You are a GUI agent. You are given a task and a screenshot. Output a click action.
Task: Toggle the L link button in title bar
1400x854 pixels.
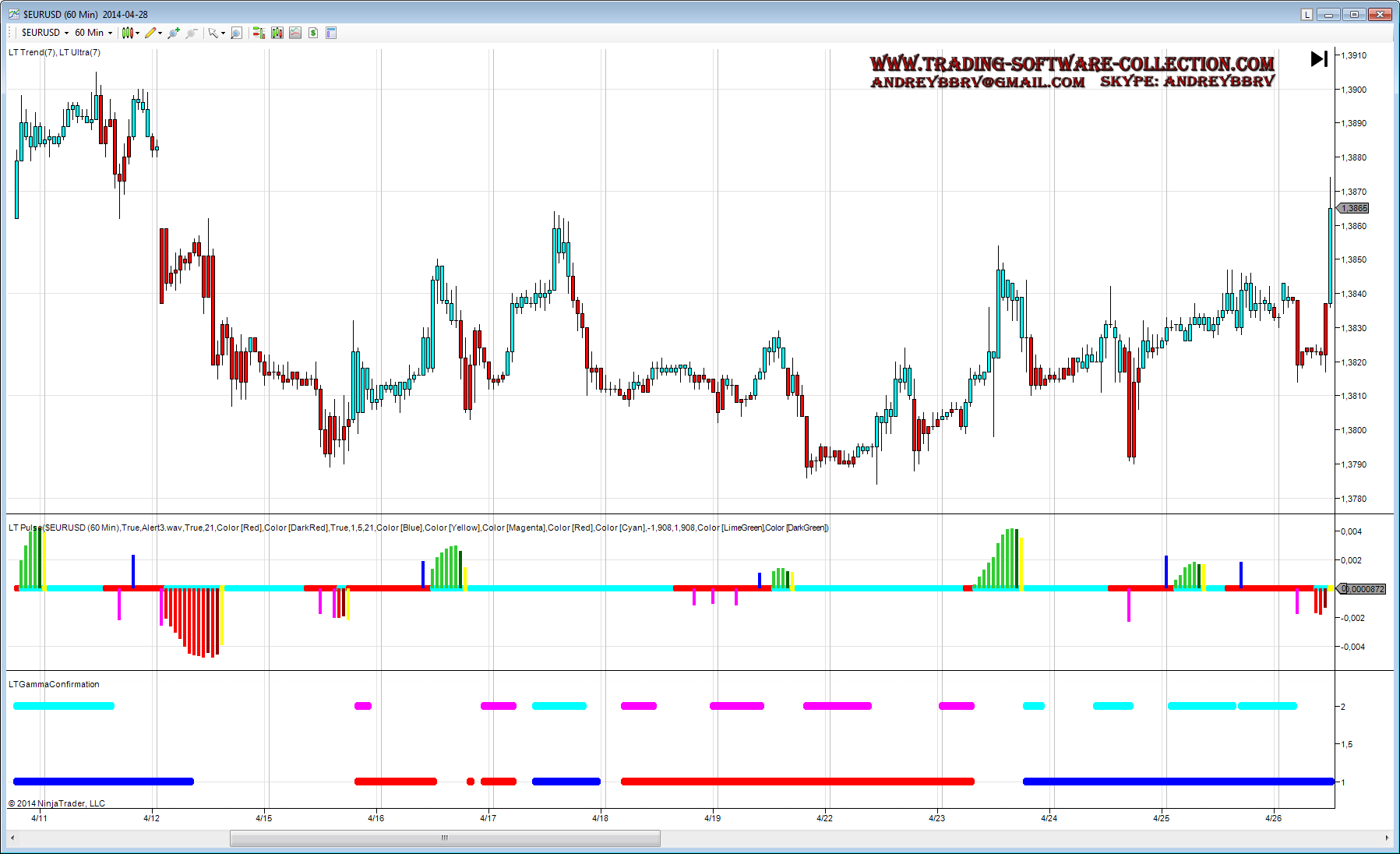(x=1307, y=14)
